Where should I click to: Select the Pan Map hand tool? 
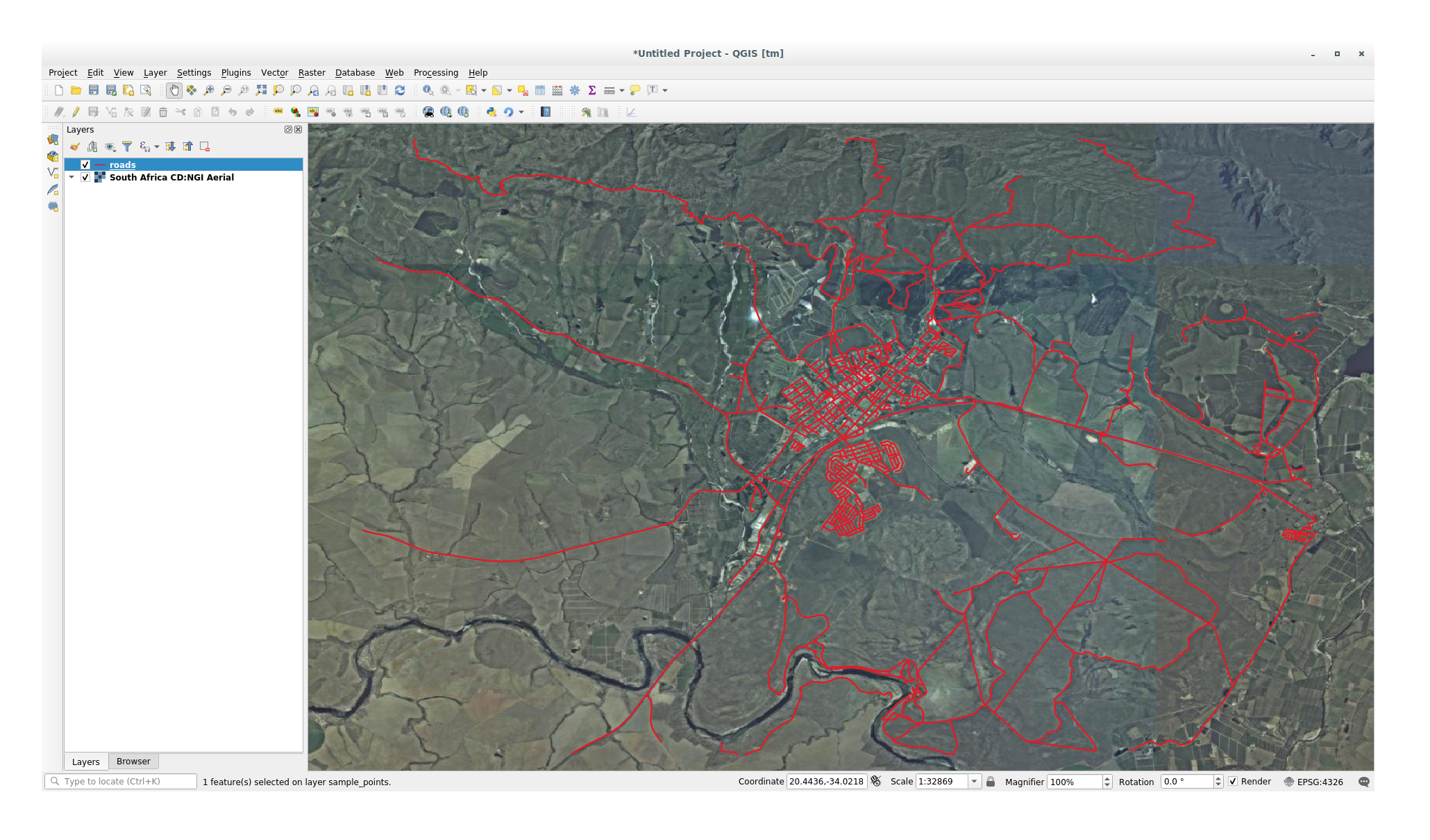click(174, 90)
